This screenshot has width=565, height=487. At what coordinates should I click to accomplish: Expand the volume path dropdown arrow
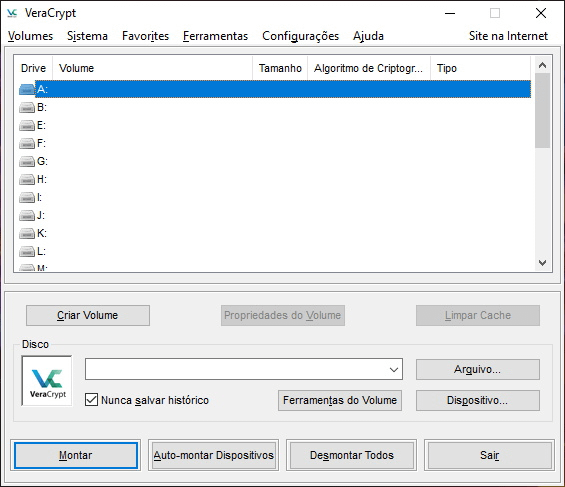[394, 369]
